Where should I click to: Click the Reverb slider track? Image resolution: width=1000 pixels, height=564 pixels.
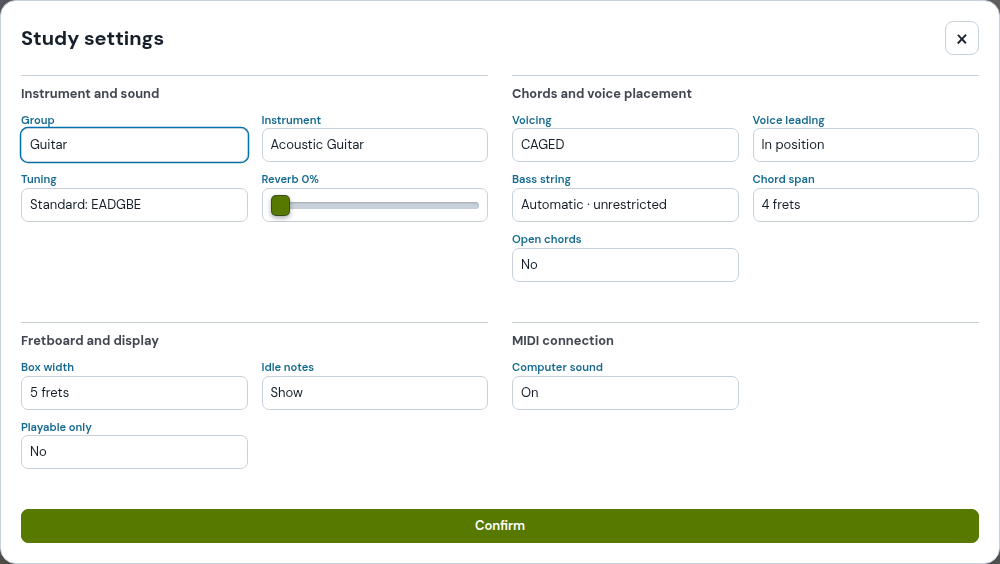pos(375,205)
